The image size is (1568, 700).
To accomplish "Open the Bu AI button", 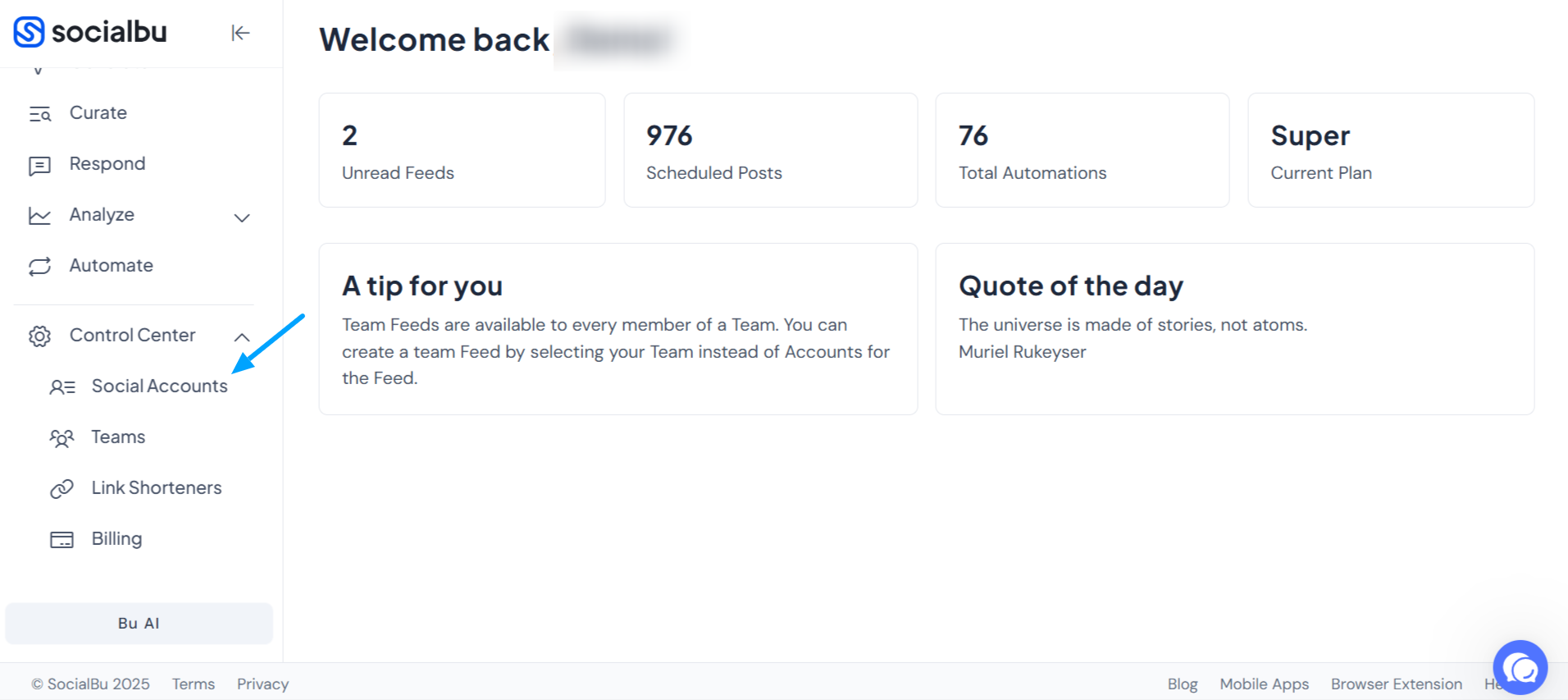I will pos(139,624).
